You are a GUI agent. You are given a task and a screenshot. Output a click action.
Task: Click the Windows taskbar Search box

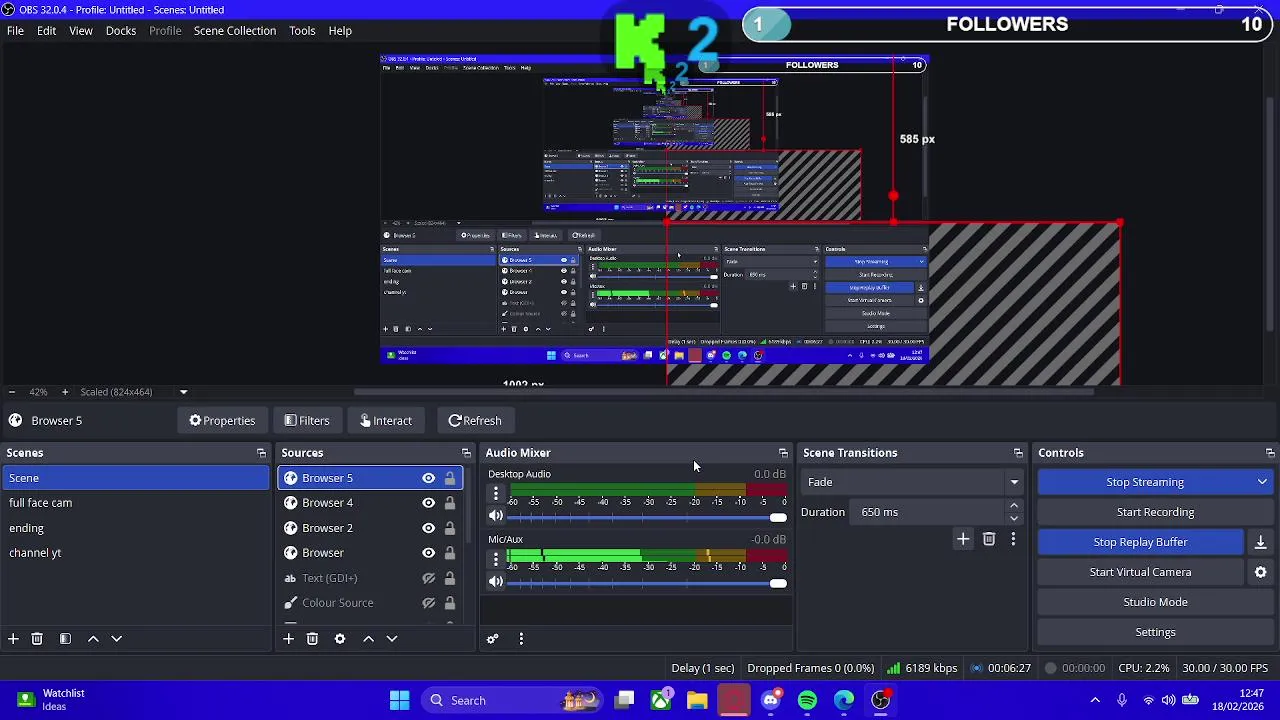[510, 700]
